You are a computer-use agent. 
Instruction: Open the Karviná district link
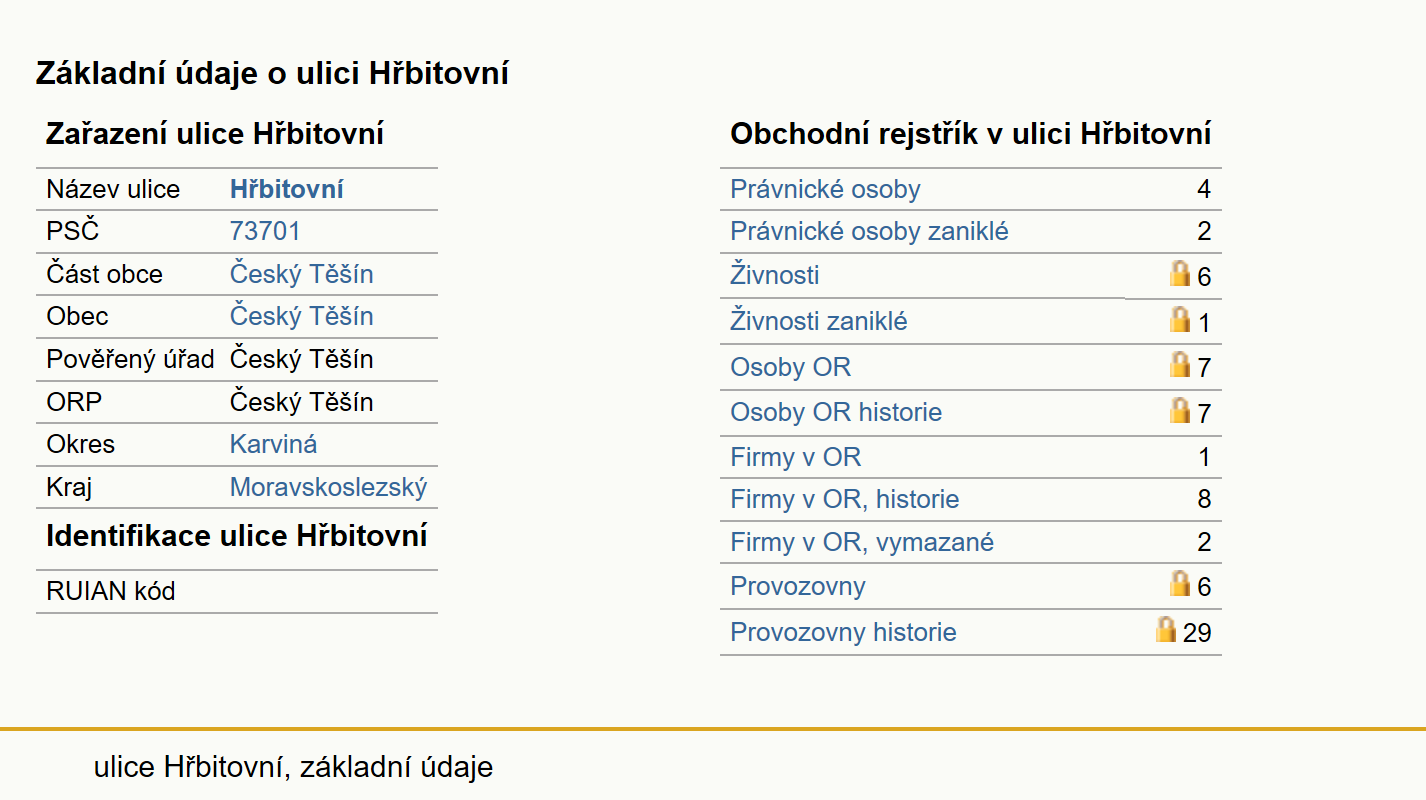click(x=274, y=444)
